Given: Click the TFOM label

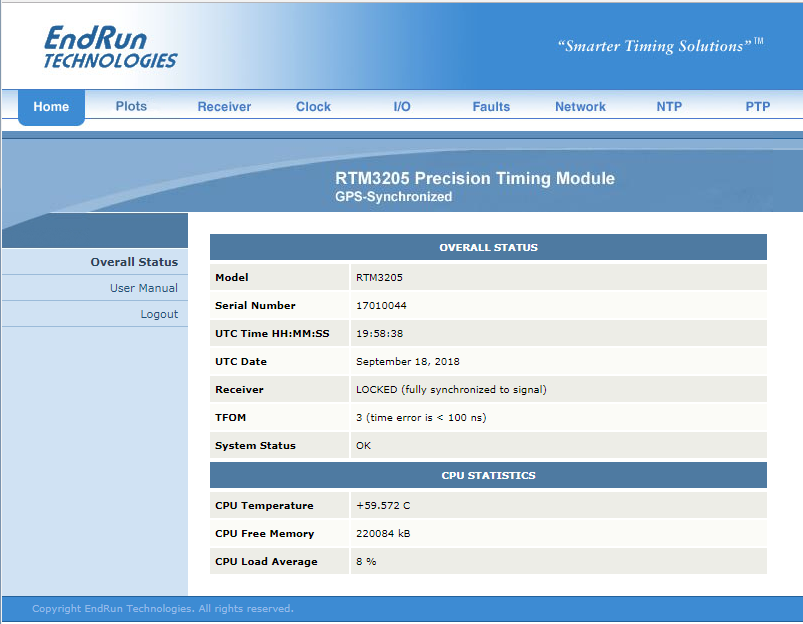Looking at the screenshot, I should (230, 418).
